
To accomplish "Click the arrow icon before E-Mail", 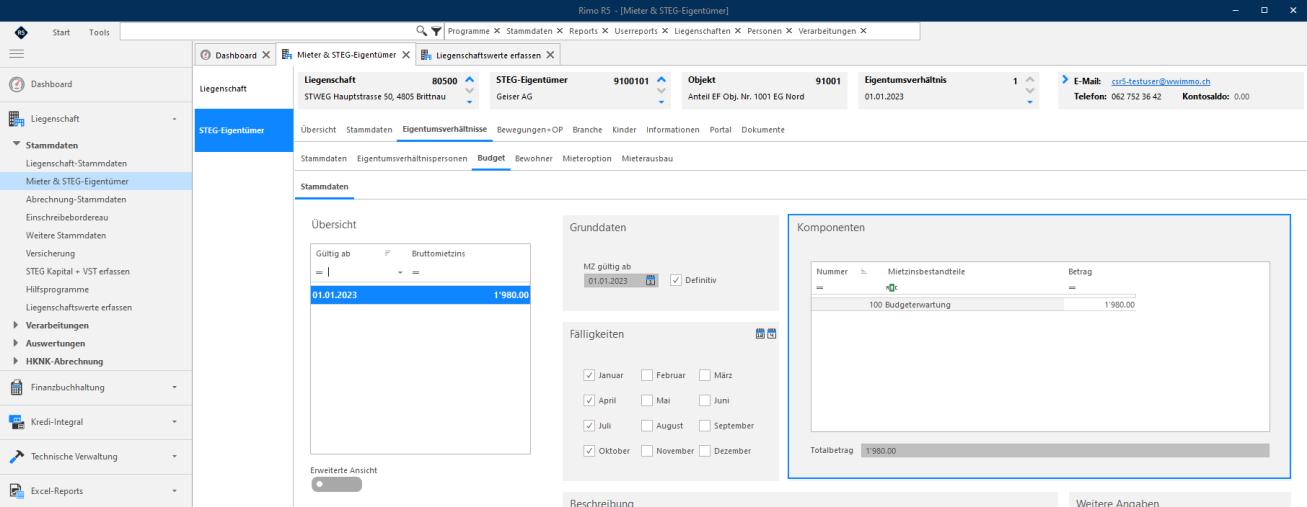I will click(1066, 80).
